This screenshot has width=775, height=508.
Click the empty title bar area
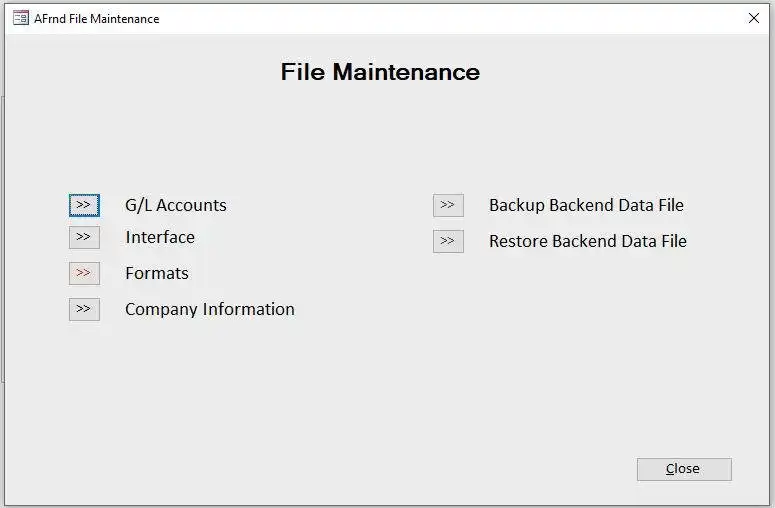coord(450,18)
